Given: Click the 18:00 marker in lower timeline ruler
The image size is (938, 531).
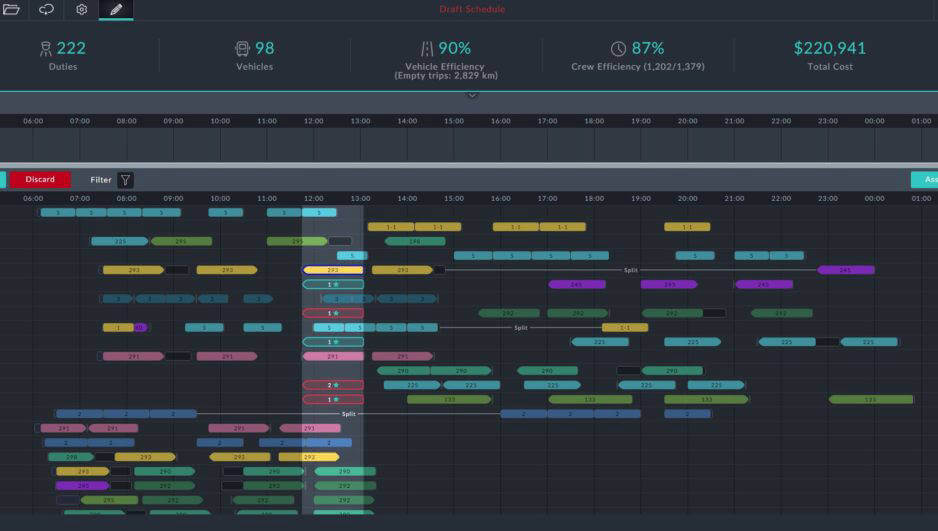Looking at the screenshot, I should click(x=594, y=199).
